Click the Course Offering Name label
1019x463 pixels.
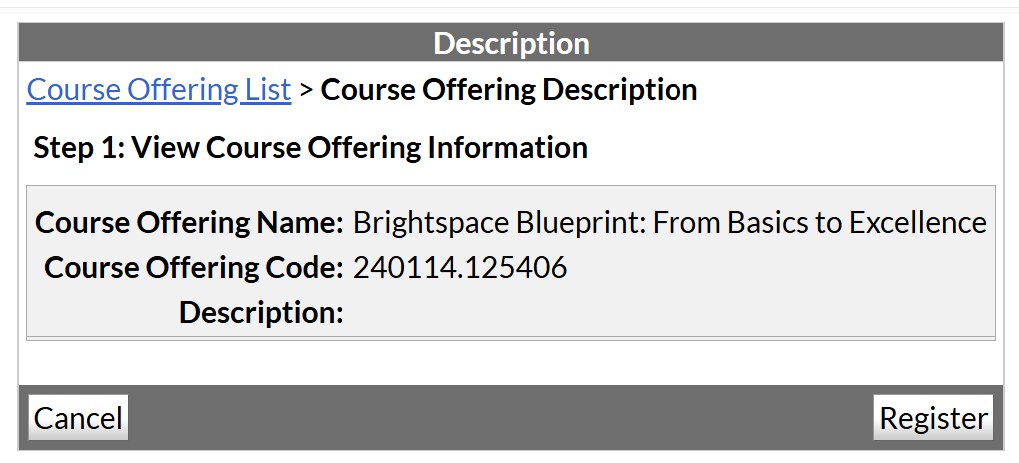[x=189, y=222]
